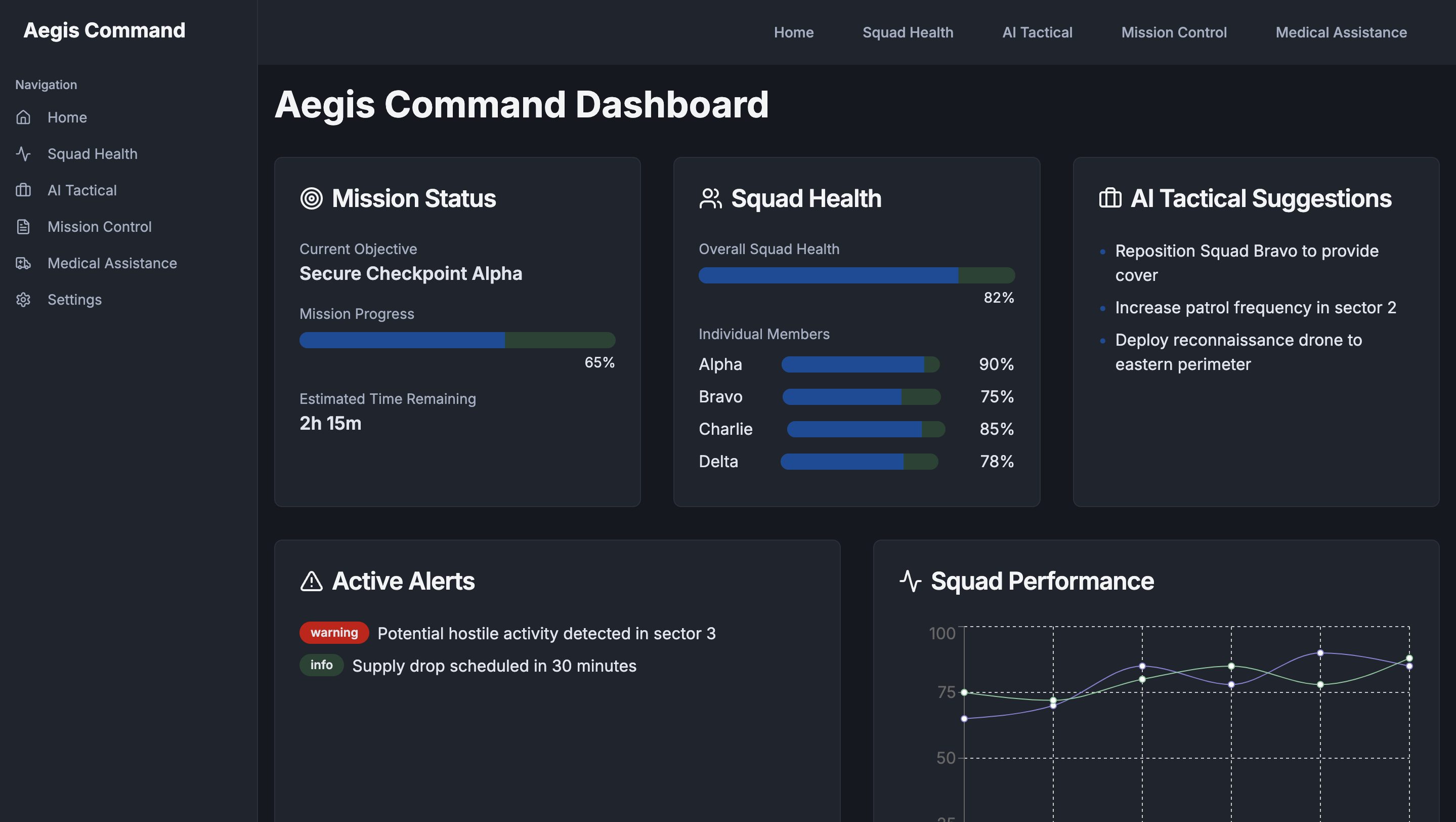The width and height of the screenshot is (1456, 822).
Task: Click the Mission Control document icon in sidebar
Action: (x=23, y=227)
